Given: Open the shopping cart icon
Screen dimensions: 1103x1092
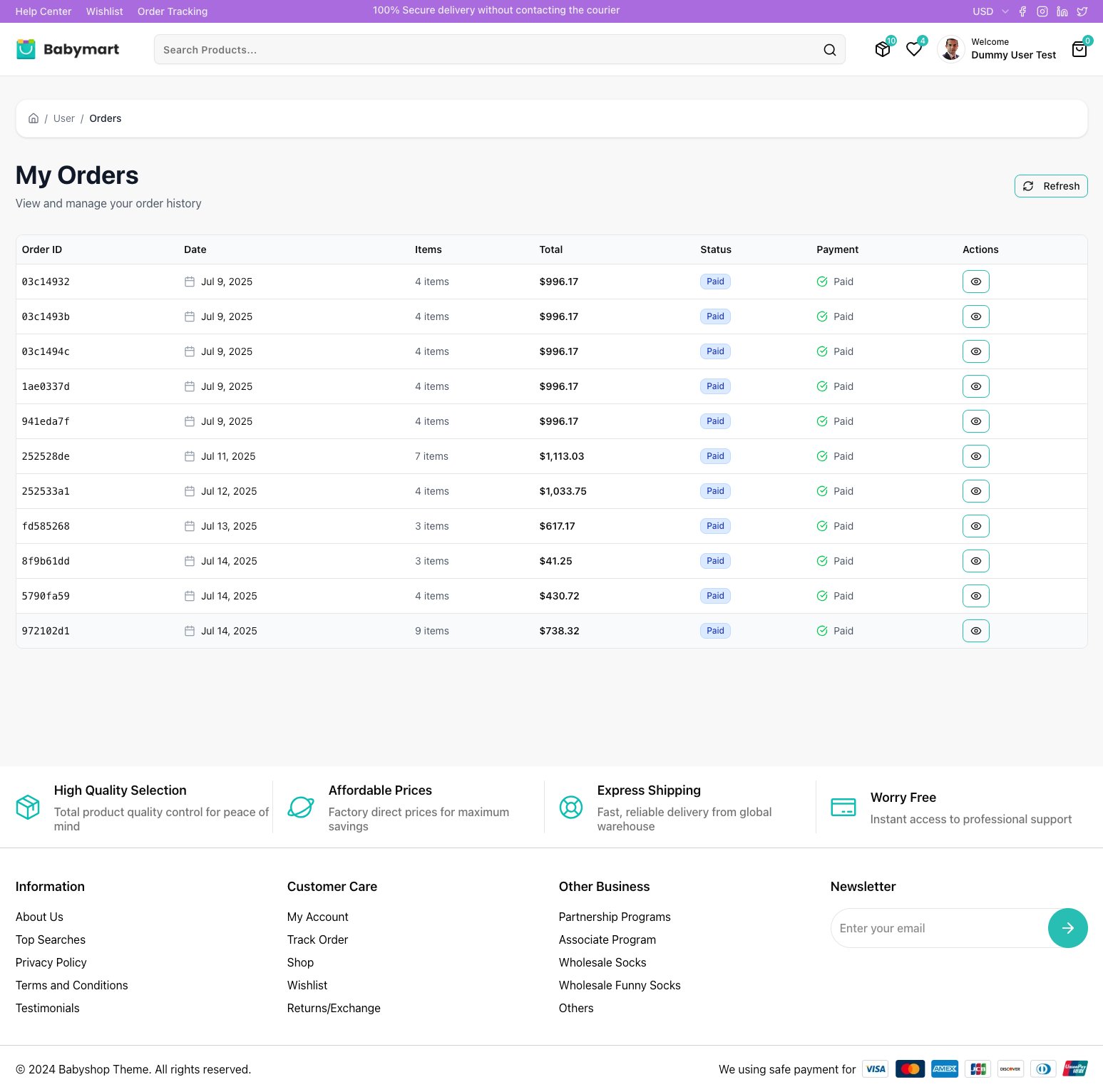Looking at the screenshot, I should [1079, 49].
